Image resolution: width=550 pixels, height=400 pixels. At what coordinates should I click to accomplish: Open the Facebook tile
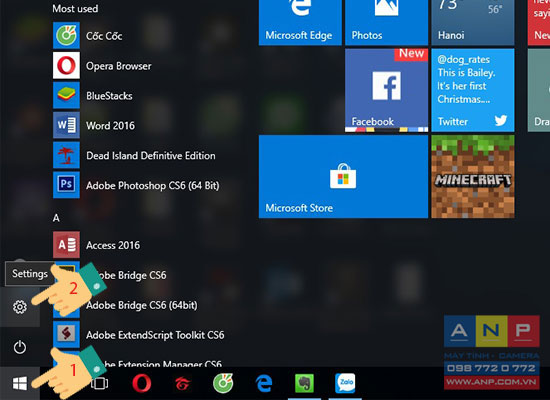[x=387, y=90]
